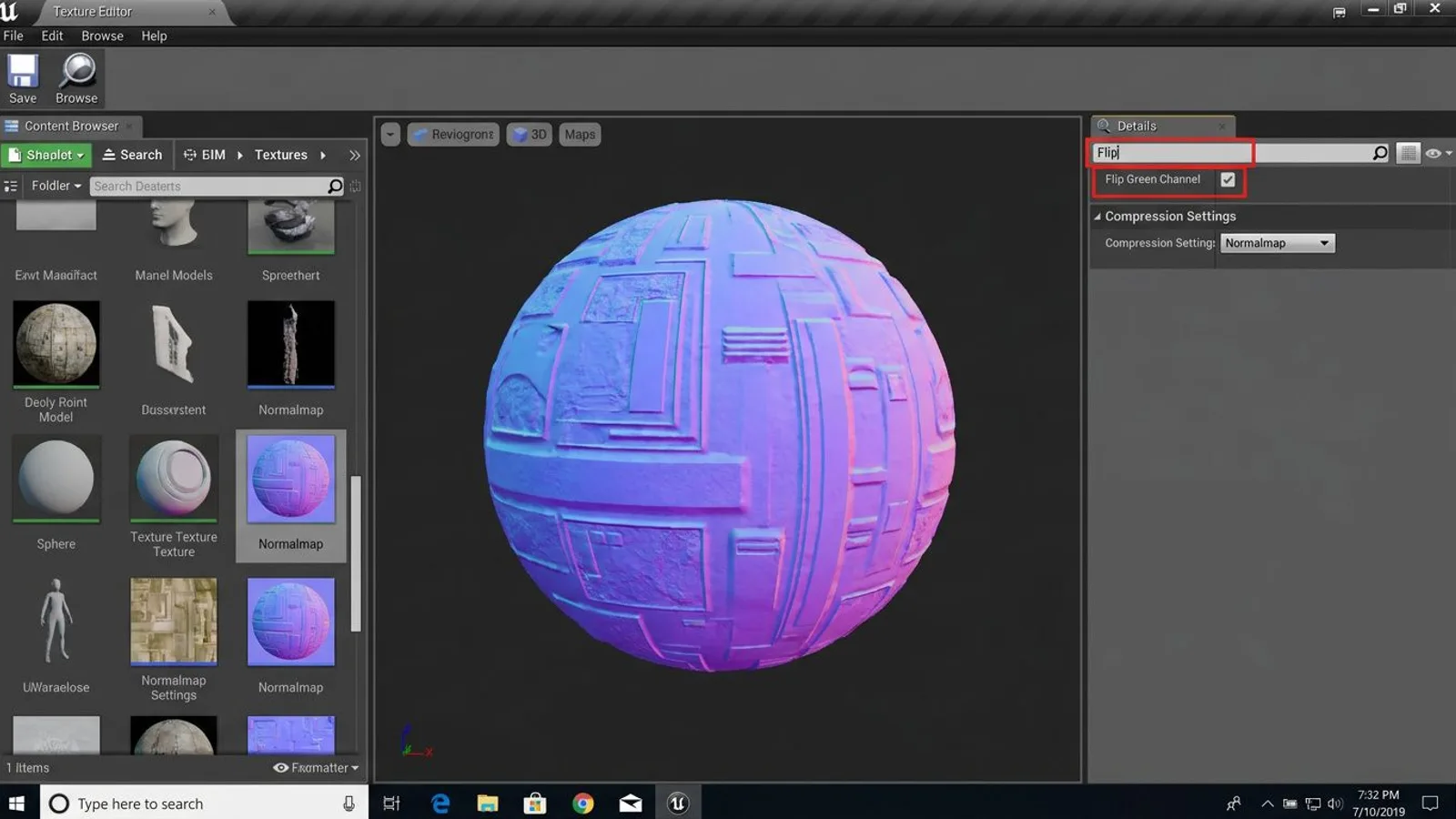Toggle the Reviogrons viewport button
The width and height of the screenshot is (1456, 819).
click(x=453, y=135)
